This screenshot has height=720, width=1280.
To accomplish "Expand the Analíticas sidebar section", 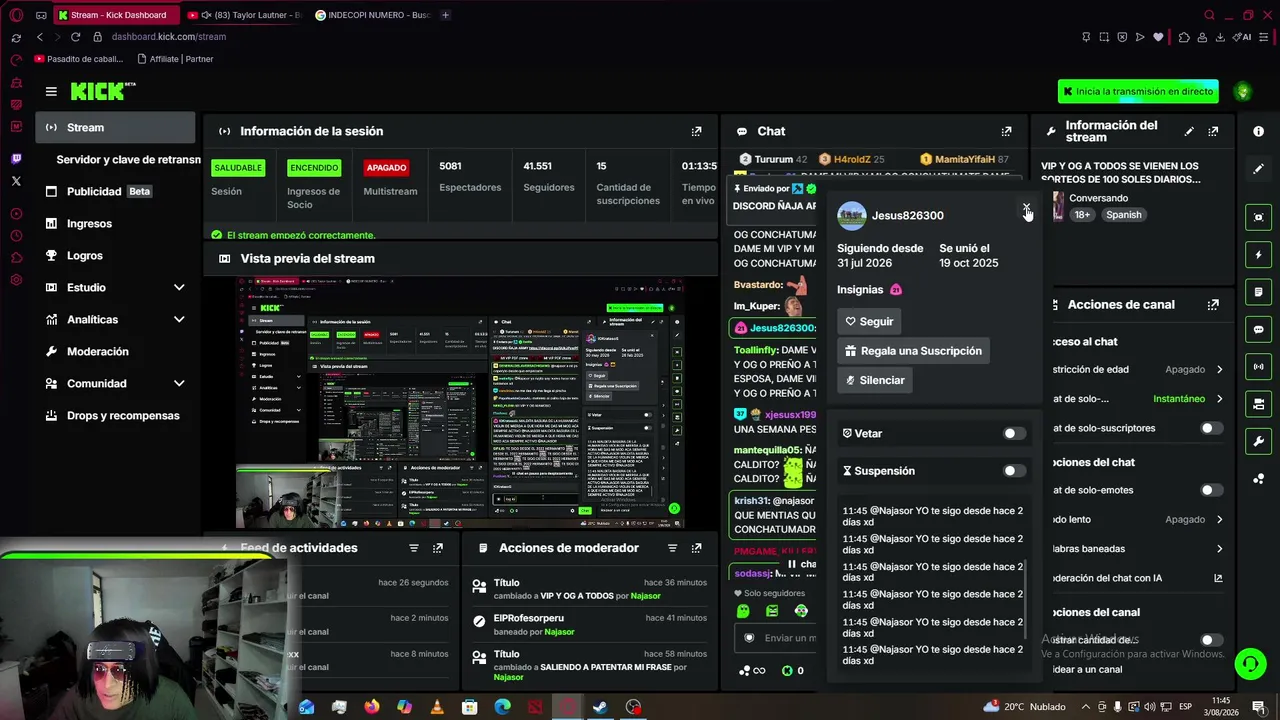I will click(x=179, y=320).
